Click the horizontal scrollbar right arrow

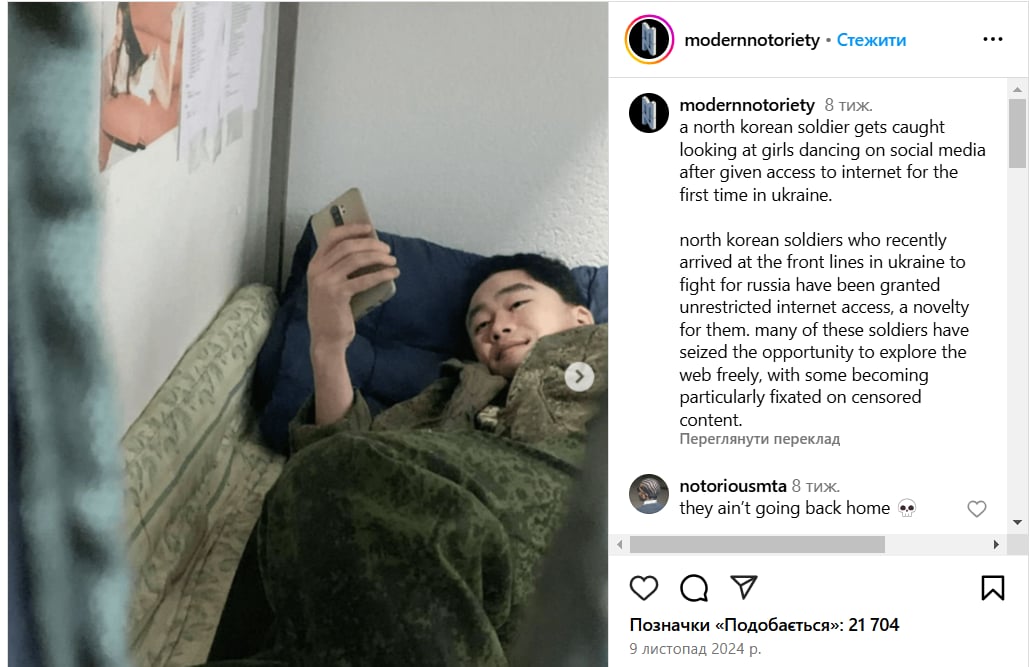click(996, 545)
